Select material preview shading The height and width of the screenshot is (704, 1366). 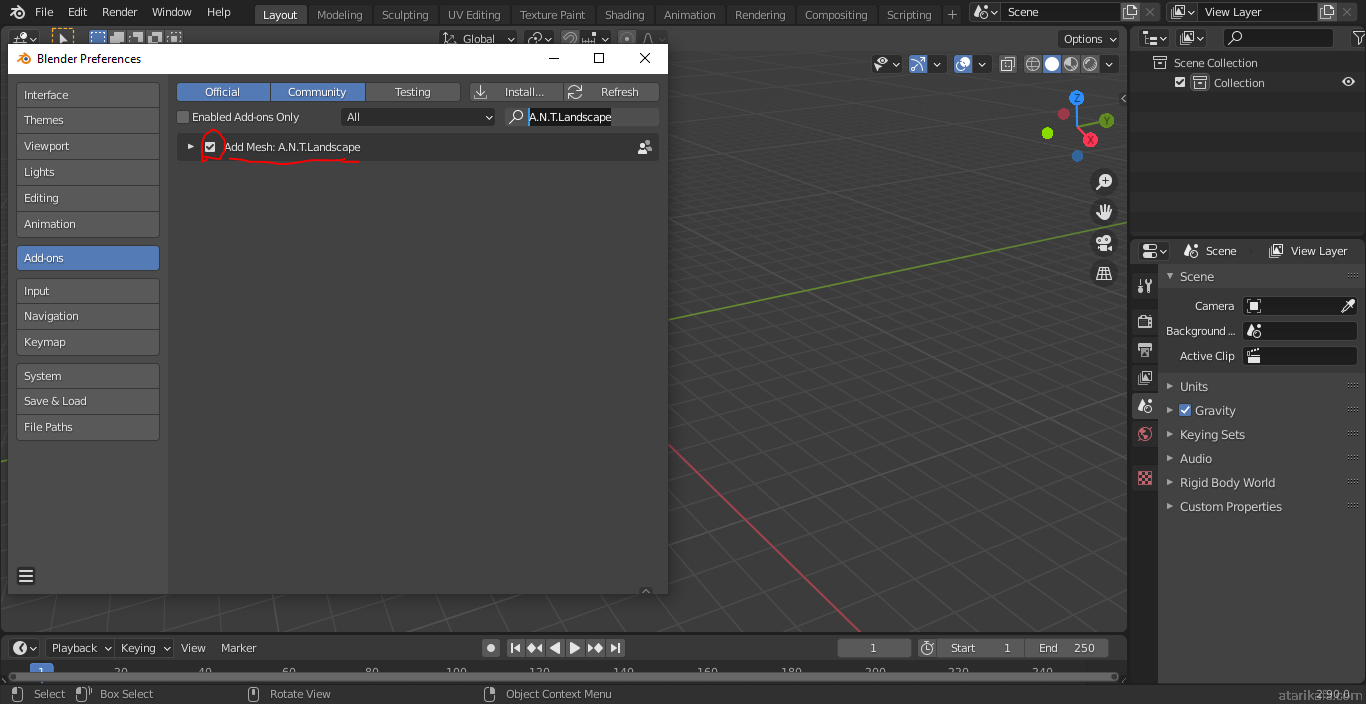pyautogui.click(x=1071, y=64)
